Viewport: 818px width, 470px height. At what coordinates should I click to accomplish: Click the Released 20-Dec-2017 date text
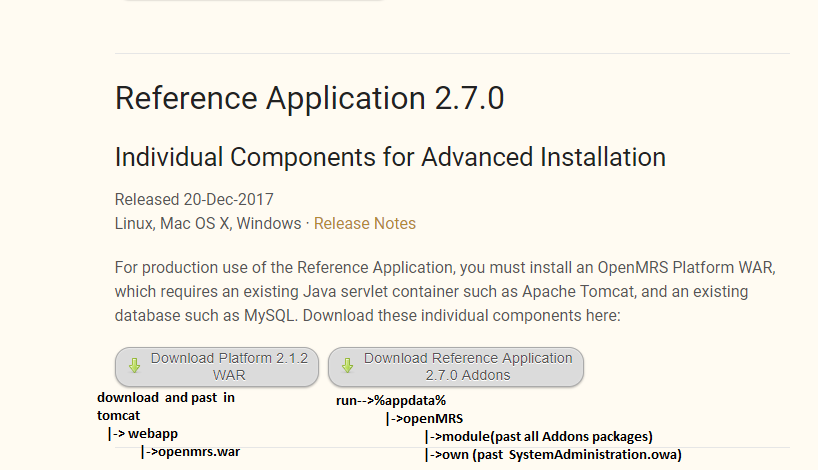(x=194, y=199)
